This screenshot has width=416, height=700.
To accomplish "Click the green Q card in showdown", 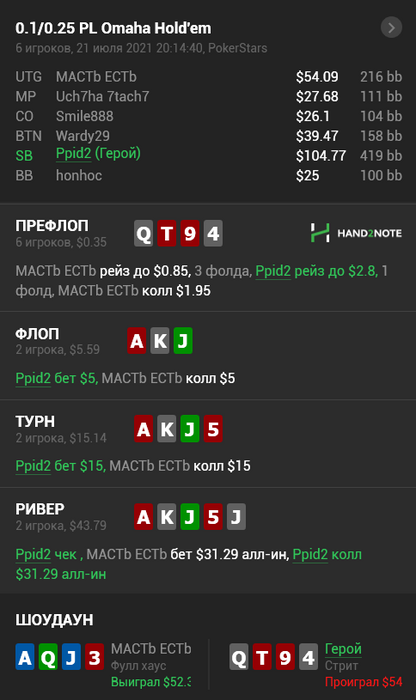I will tap(48, 657).
